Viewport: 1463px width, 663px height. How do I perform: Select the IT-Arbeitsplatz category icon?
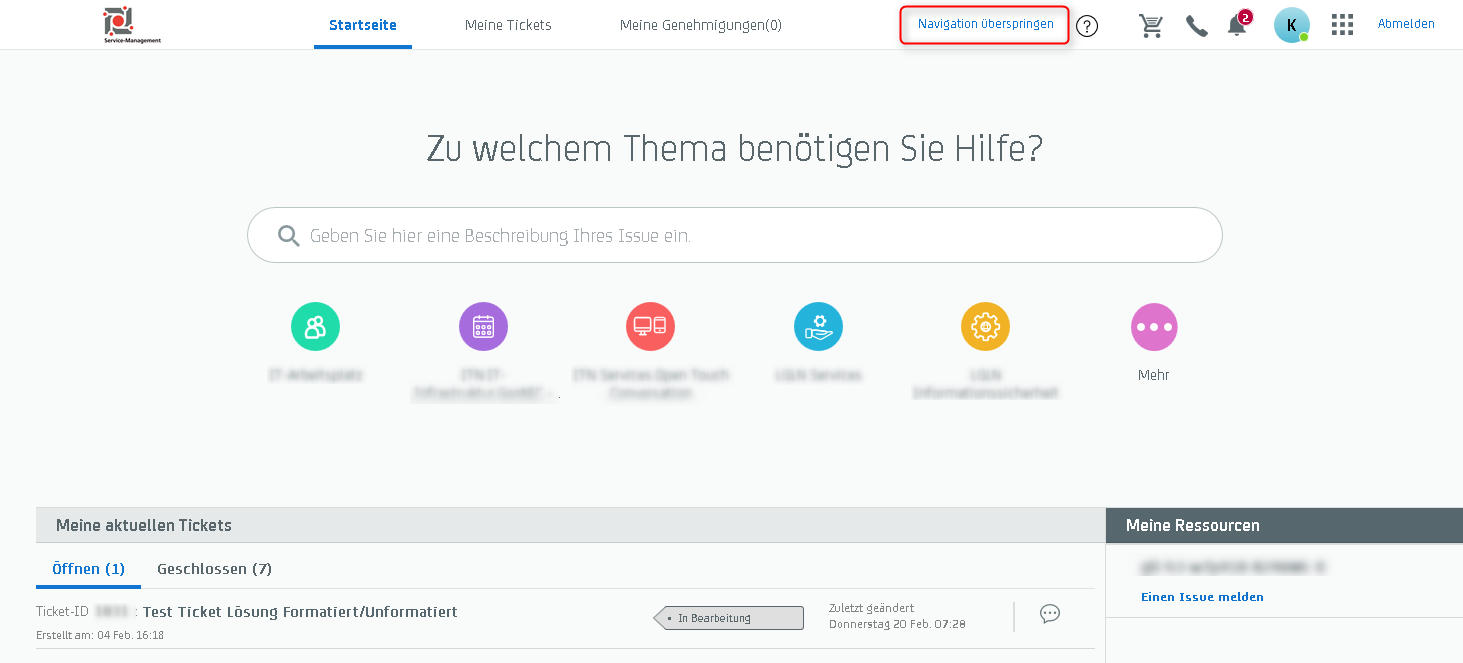[315, 326]
